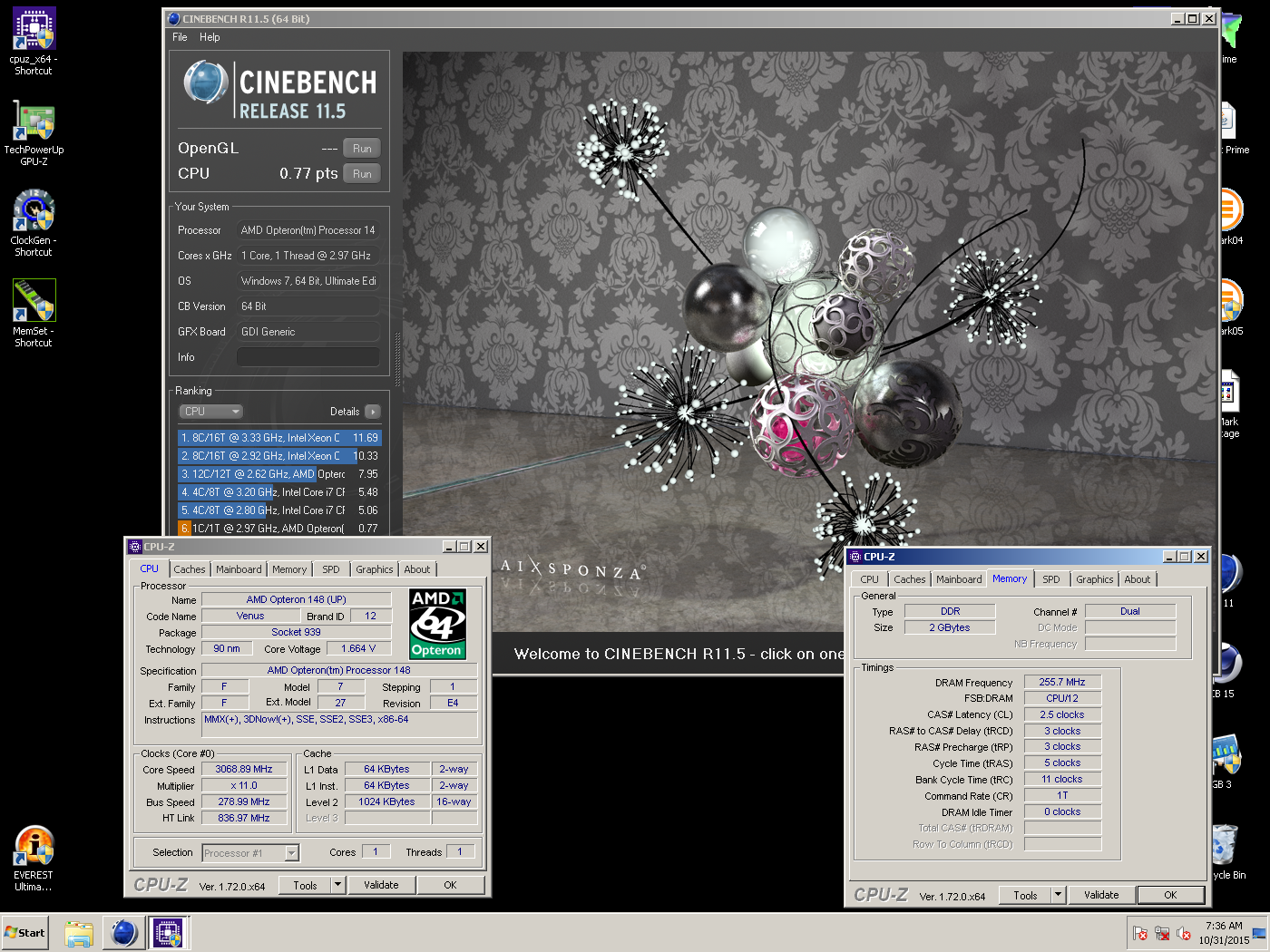Click the Cinebench taskbar icon
Viewport: 1270px width, 952px height.
coord(124,933)
